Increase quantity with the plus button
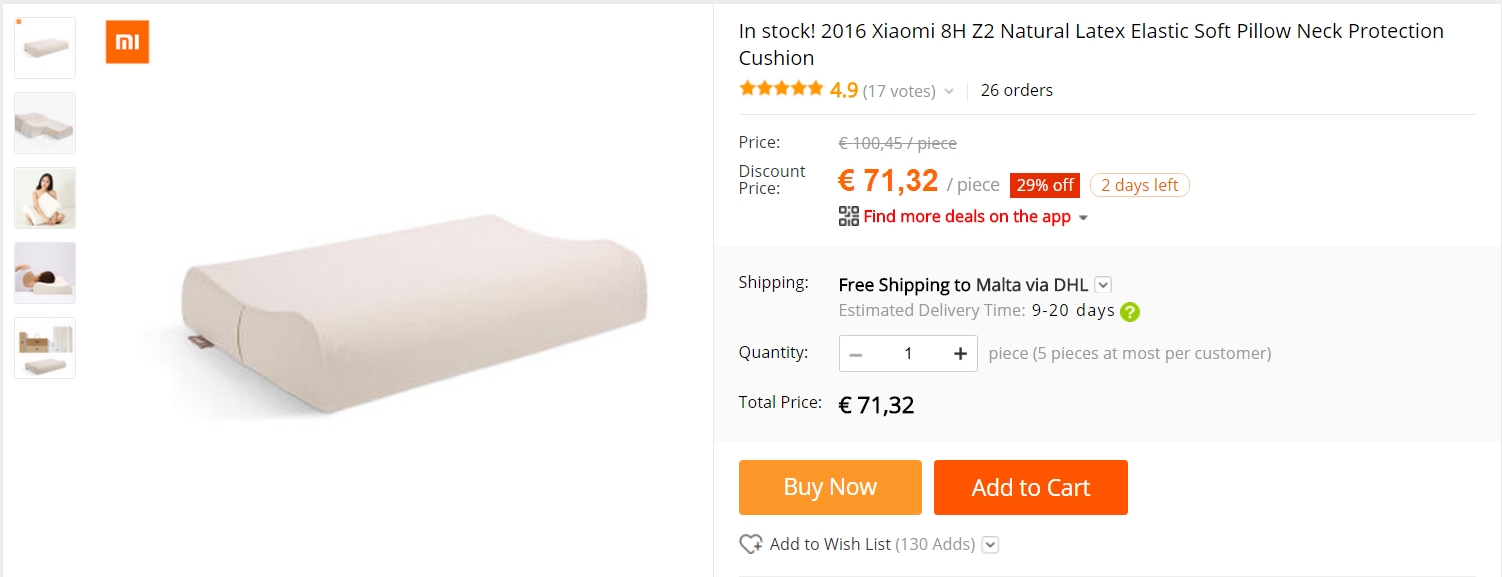This screenshot has width=1502, height=577. tap(960, 354)
